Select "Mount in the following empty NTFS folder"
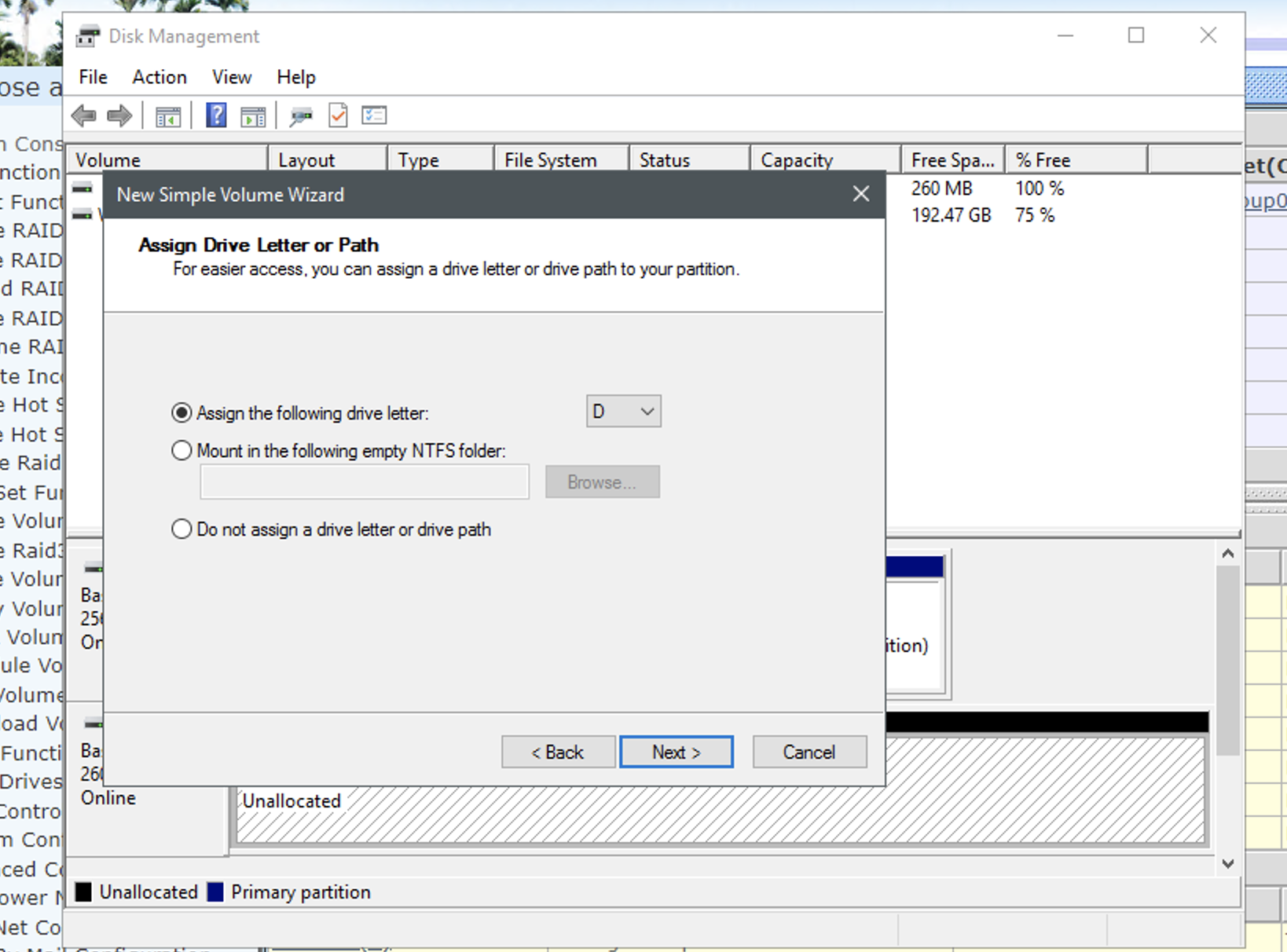Screen dimensions: 1287x952 tap(181, 451)
